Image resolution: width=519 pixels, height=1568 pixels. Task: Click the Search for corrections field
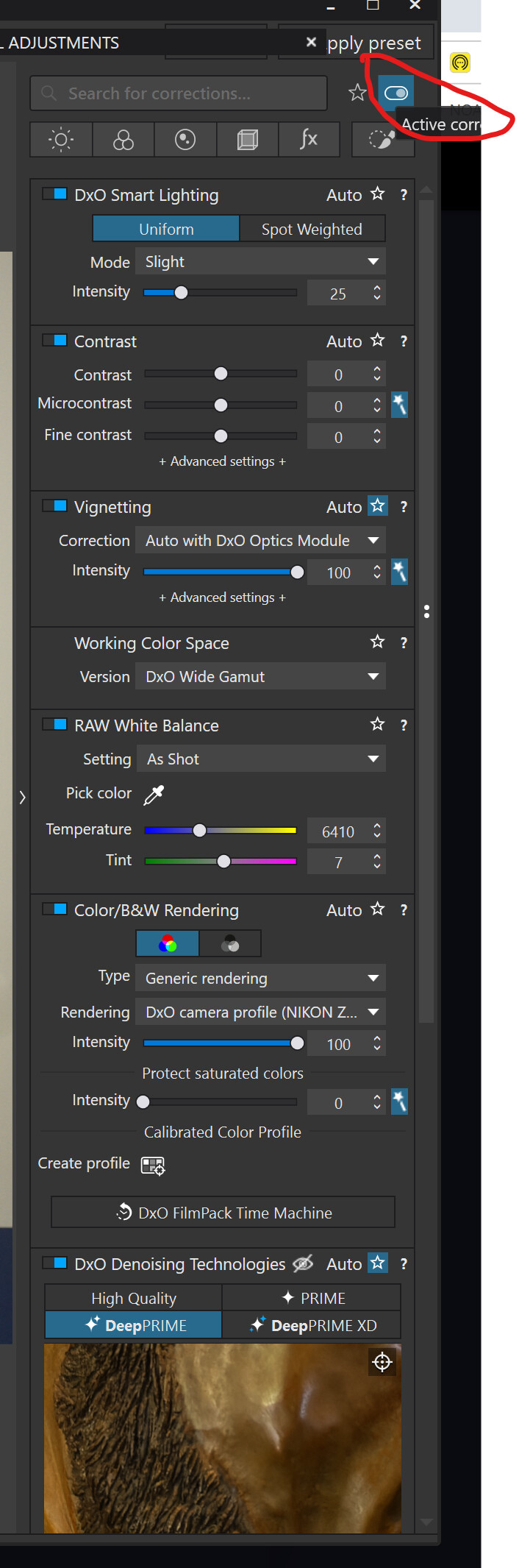tap(179, 93)
